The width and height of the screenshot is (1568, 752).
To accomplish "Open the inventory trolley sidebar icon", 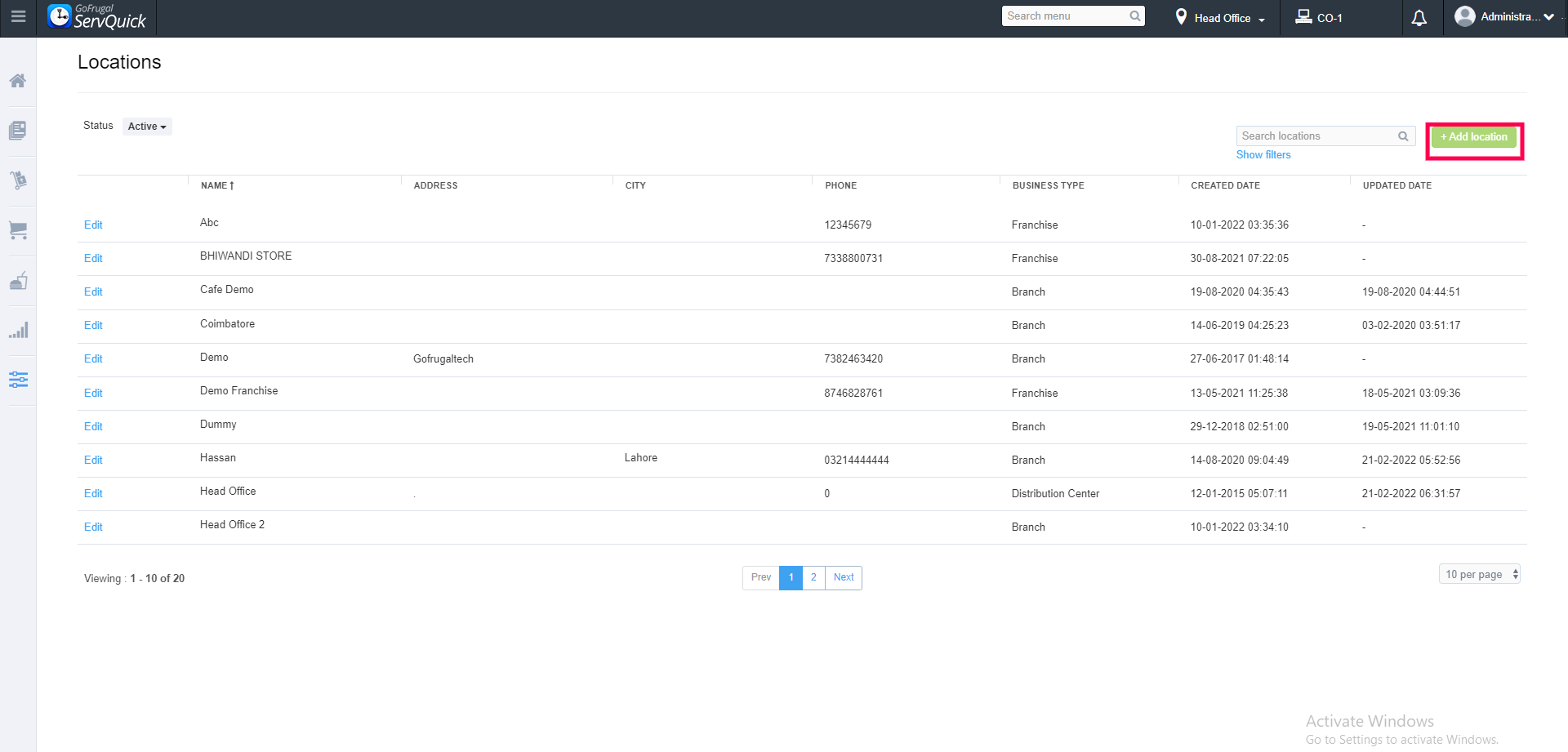I will [18, 180].
